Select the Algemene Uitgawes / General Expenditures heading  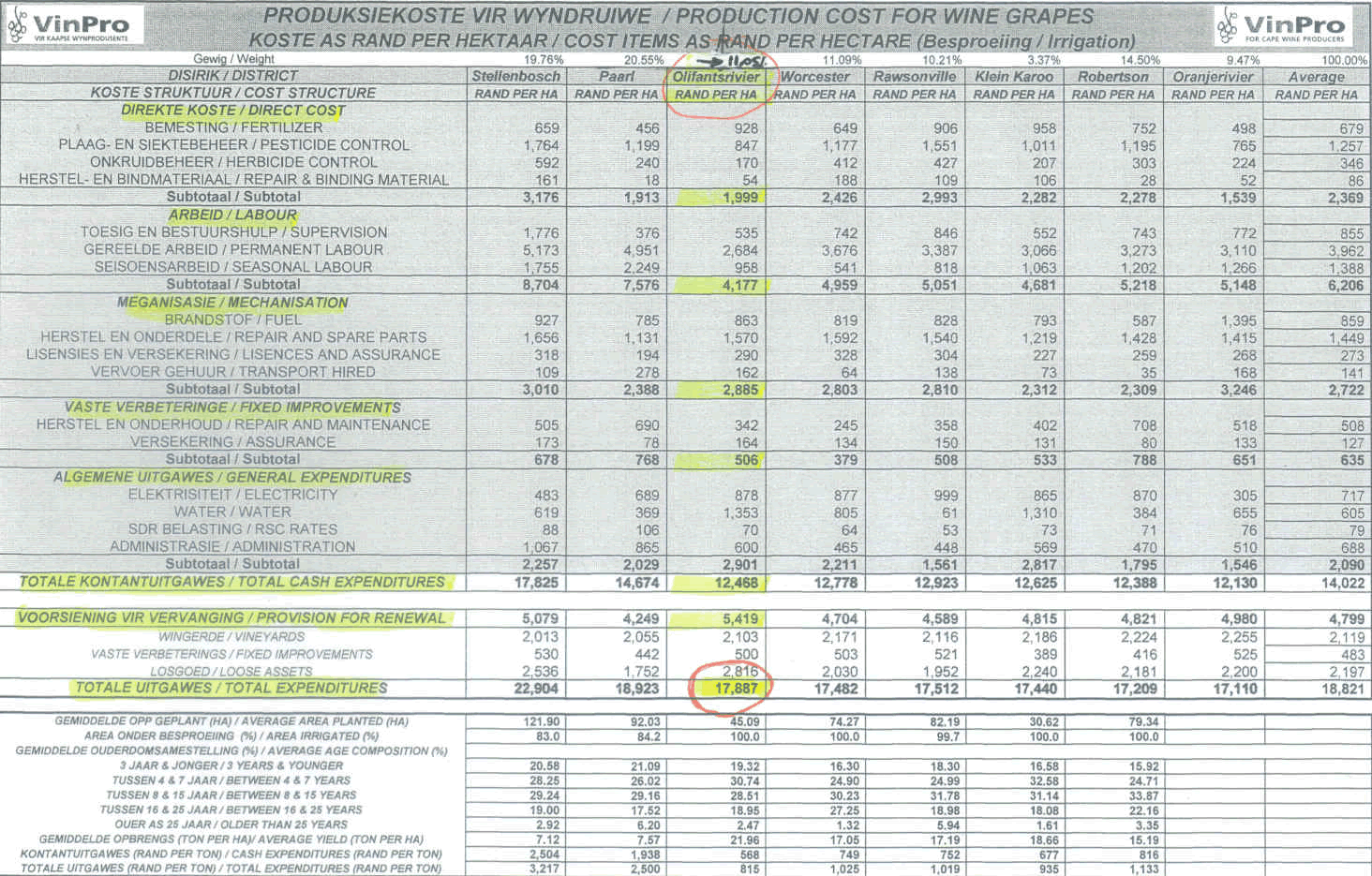point(232,478)
